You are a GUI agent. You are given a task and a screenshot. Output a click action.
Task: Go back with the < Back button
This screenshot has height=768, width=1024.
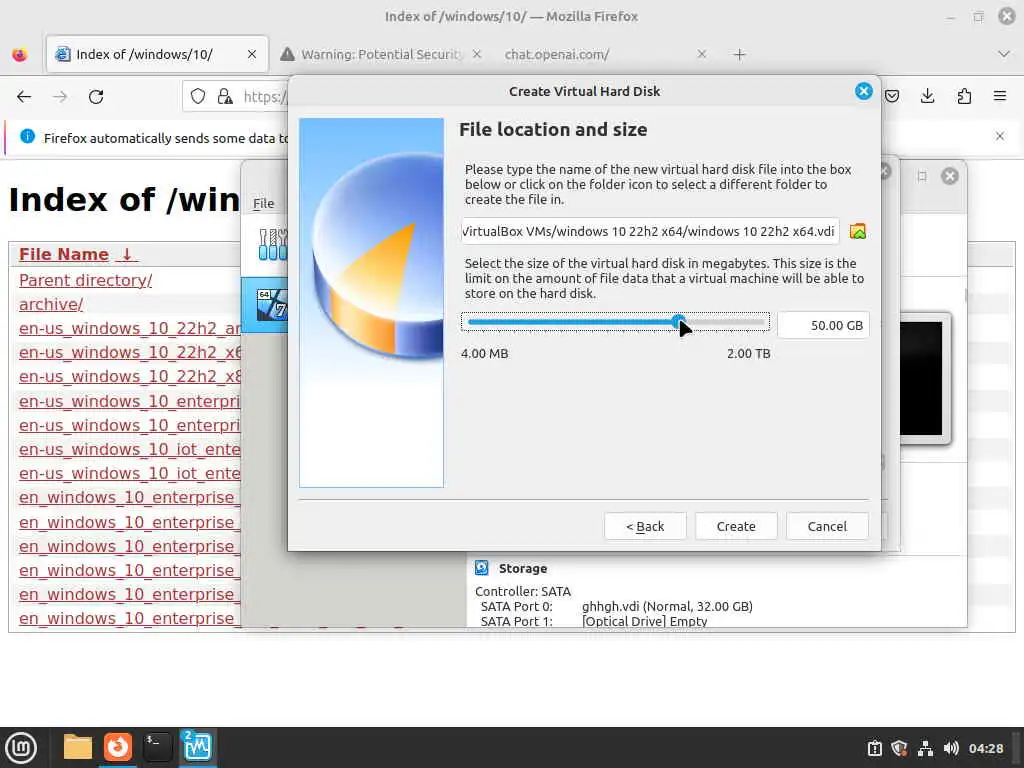645,526
